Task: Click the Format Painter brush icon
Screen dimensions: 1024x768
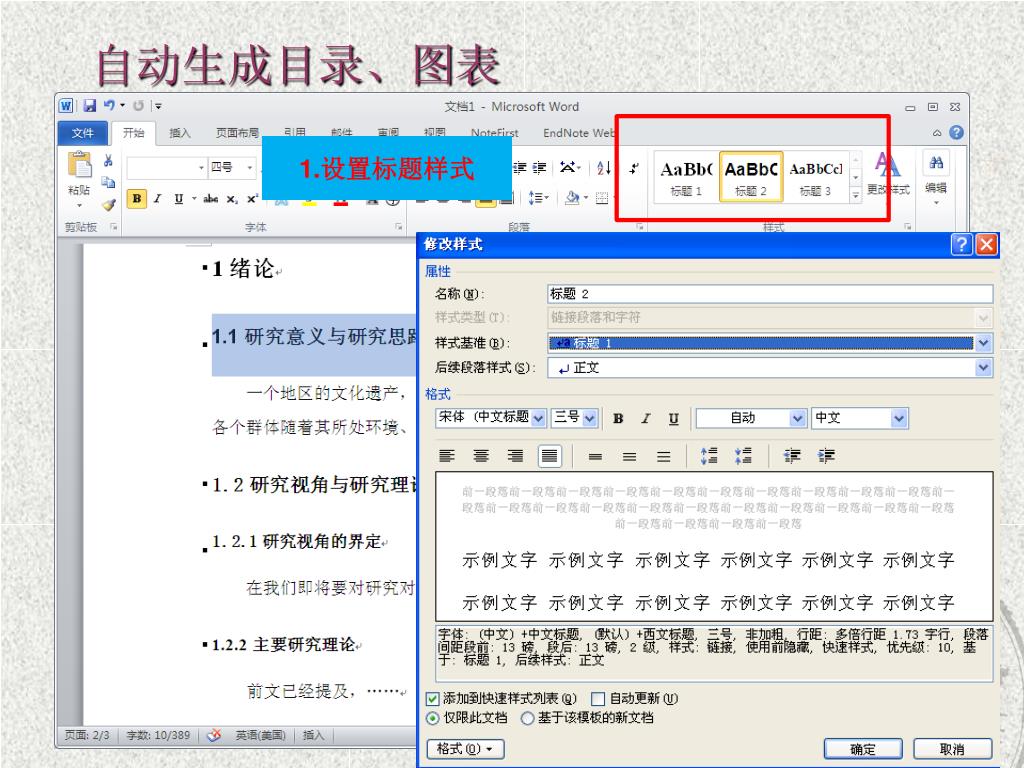Action: (108, 204)
